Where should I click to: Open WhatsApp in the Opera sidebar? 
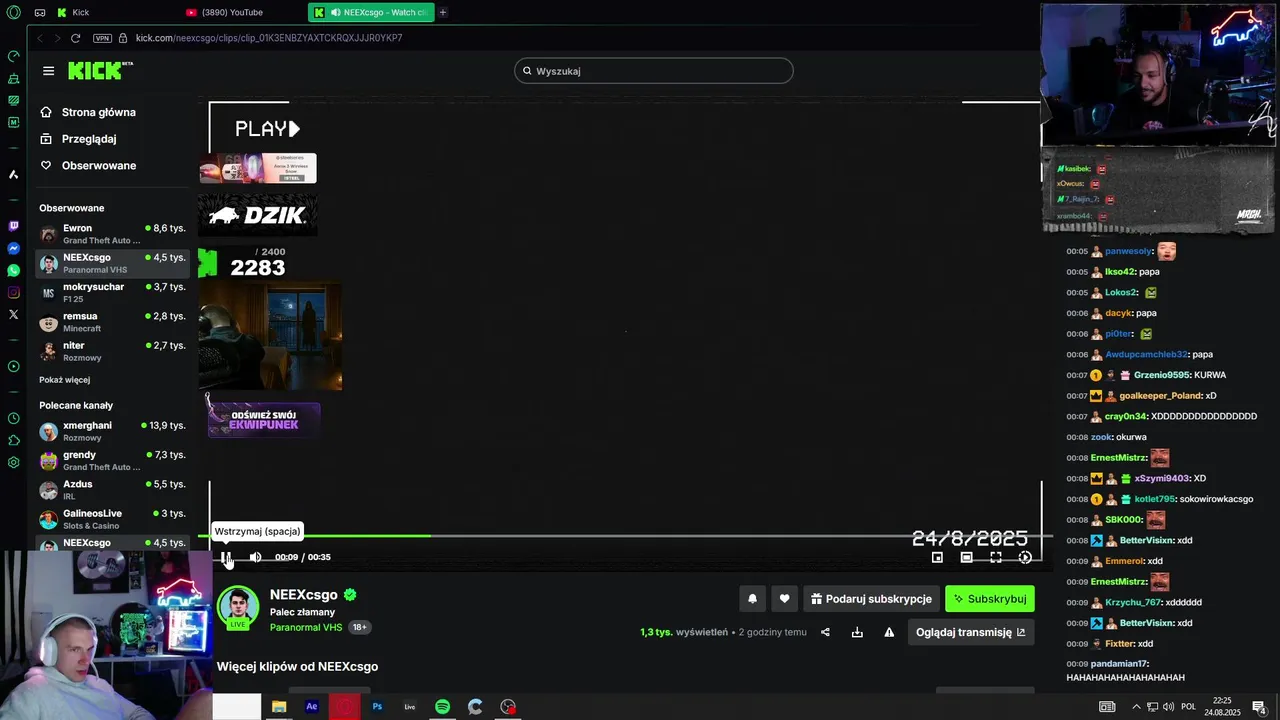(13, 270)
